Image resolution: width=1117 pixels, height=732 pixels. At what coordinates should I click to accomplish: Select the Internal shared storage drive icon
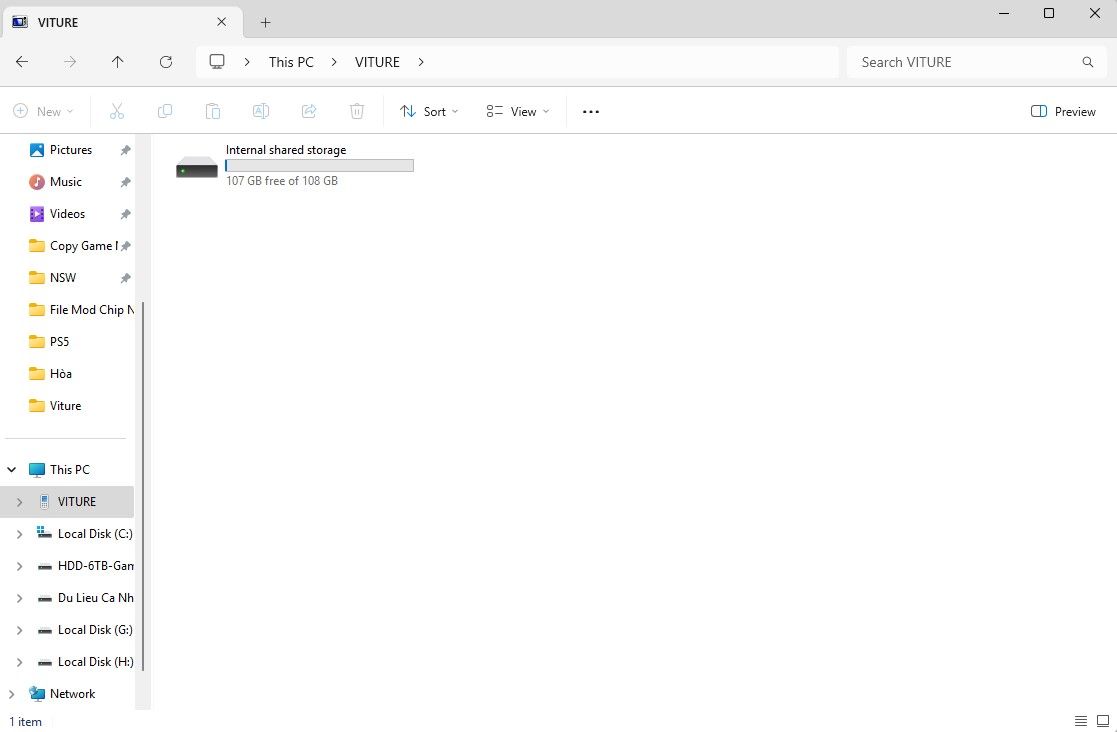point(197,167)
